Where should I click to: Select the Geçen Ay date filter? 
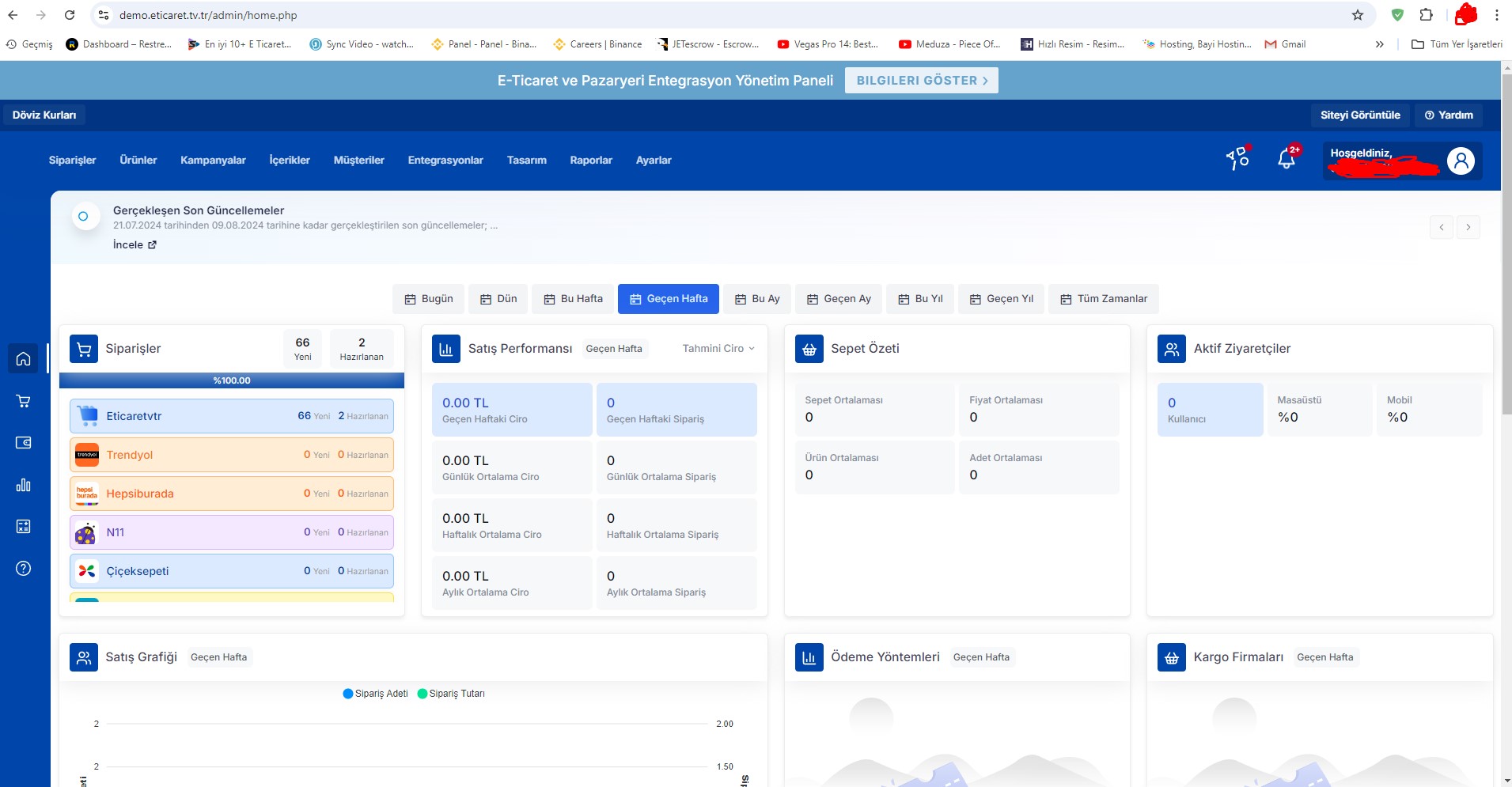pyautogui.click(x=839, y=299)
